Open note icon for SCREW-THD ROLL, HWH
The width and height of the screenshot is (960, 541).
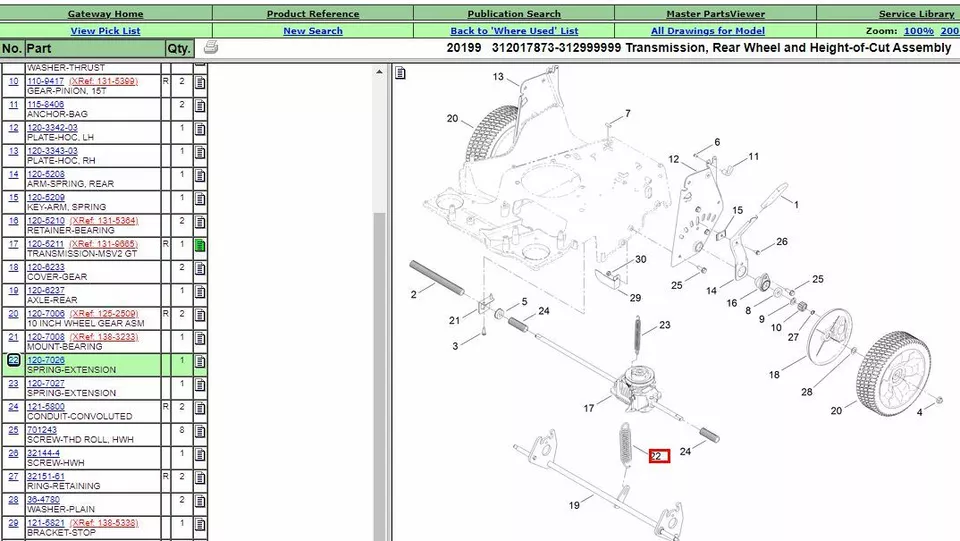[200, 431]
